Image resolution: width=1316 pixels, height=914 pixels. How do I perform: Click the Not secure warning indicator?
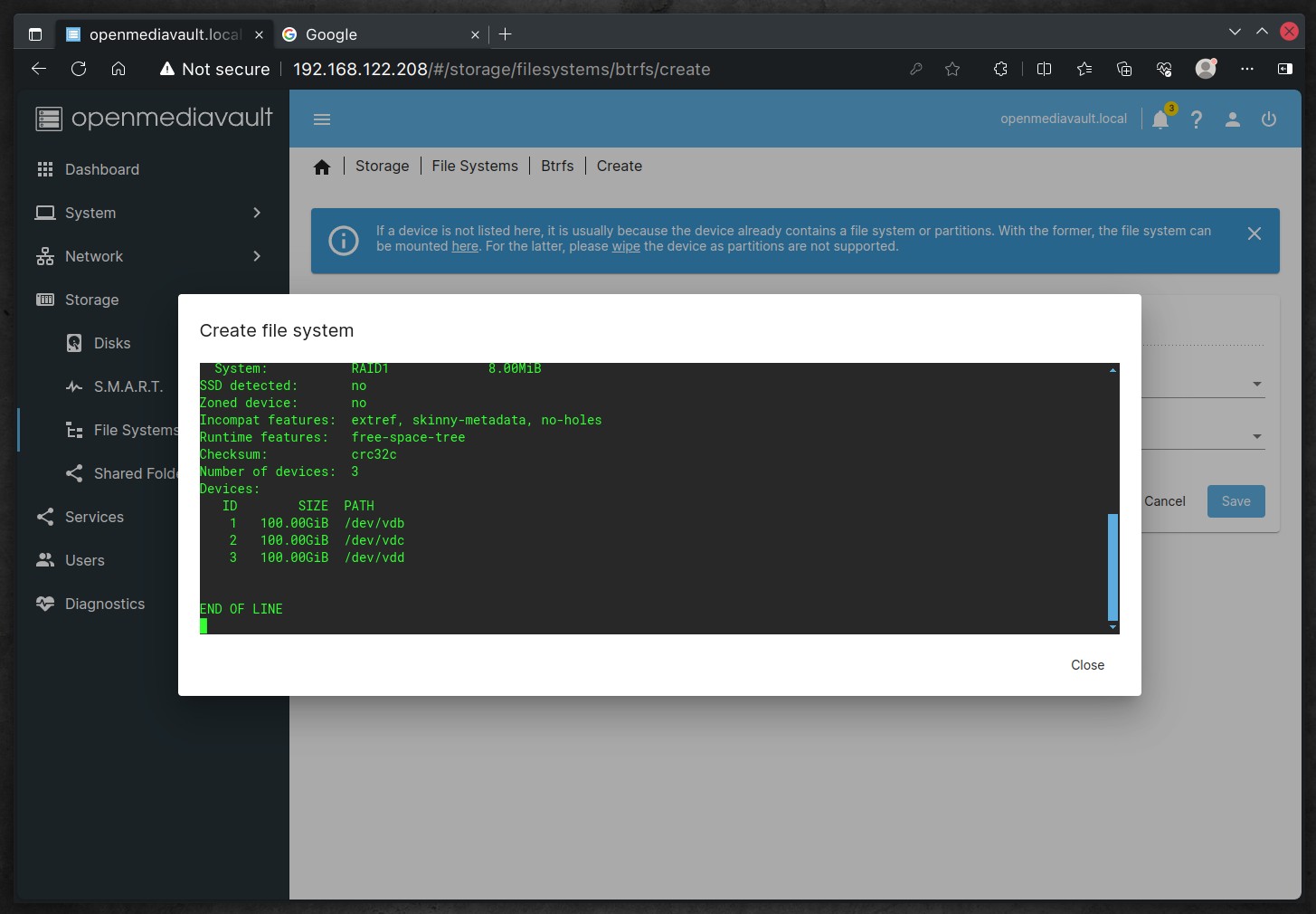pyautogui.click(x=214, y=70)
